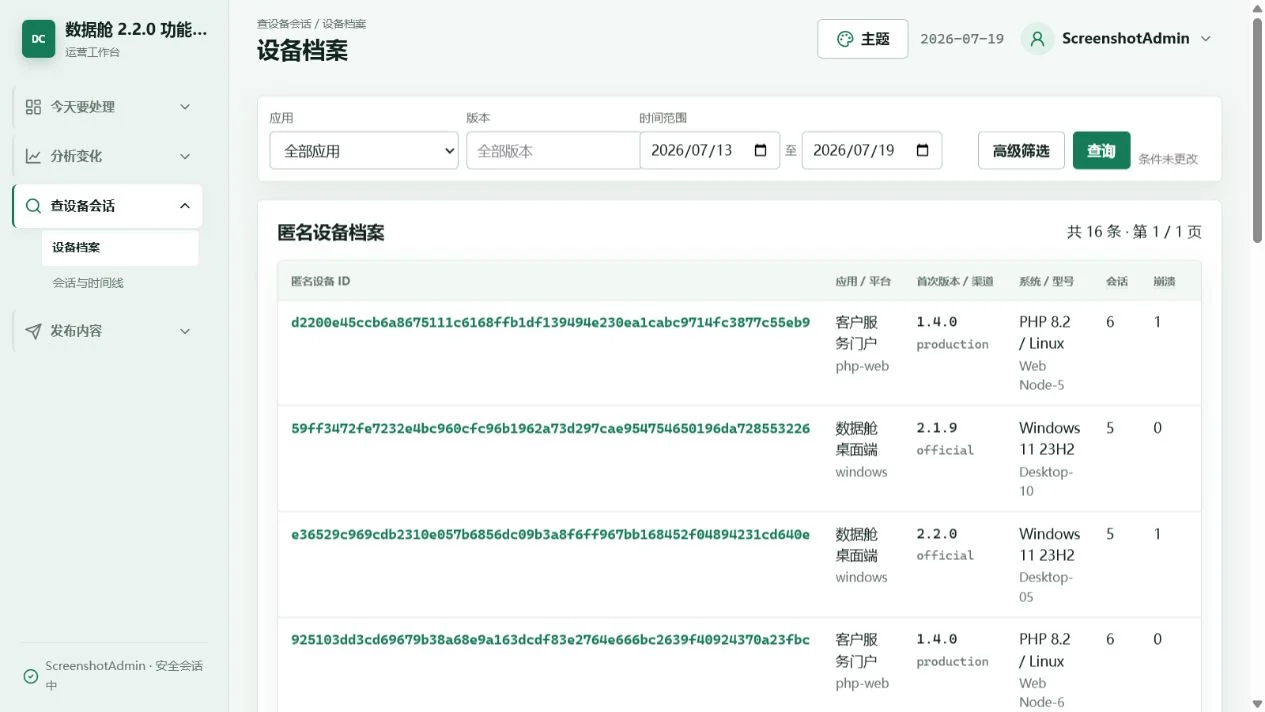The height and width of the screenshot is (712, 1265).
Task: Focus the 全部版本 version input field
Action: pyautogui.click(x=553, y=150)
